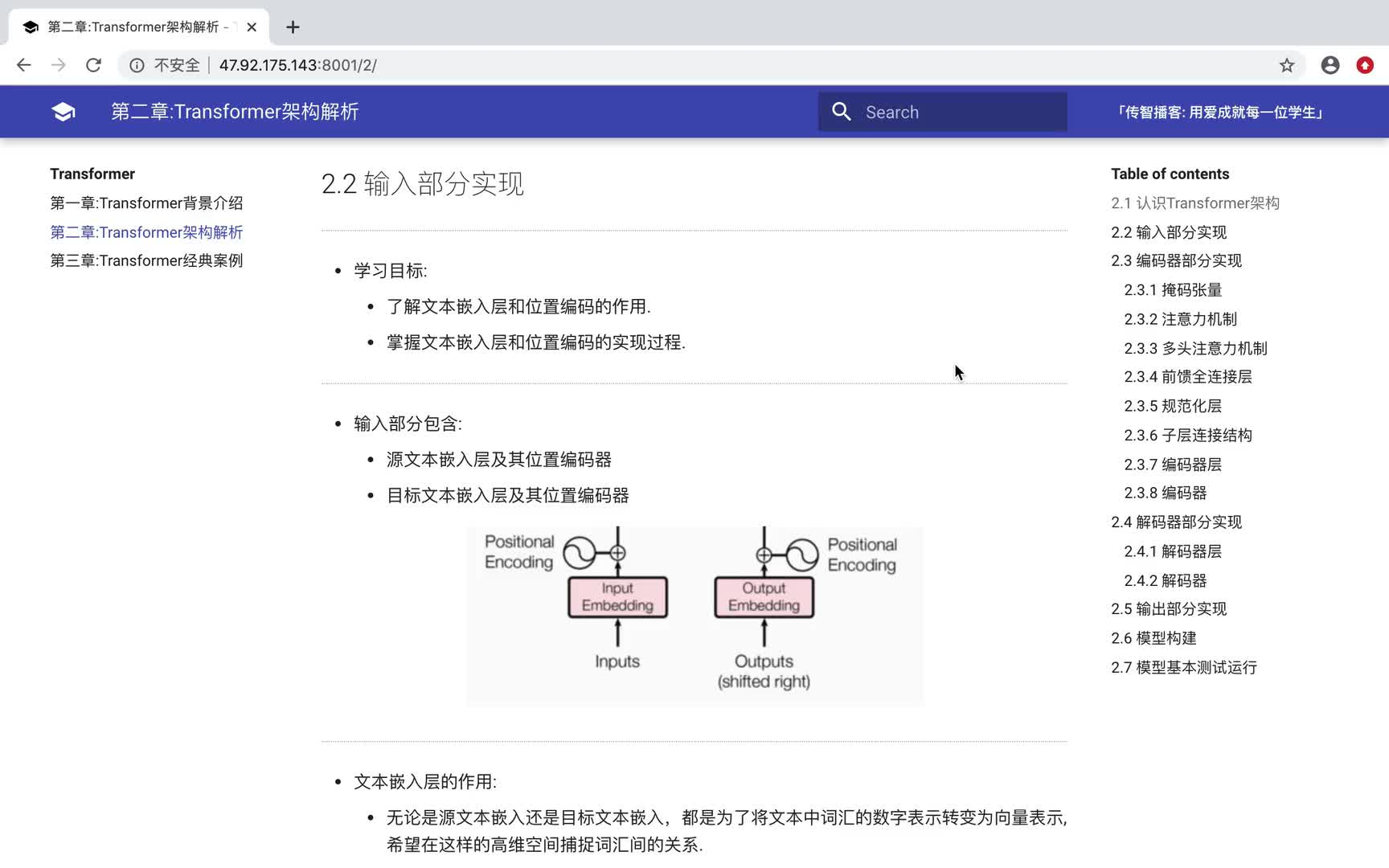Jump to 2.2 输入部分实现 in contents
The image size is (1389, 868).
(1169, 232)
